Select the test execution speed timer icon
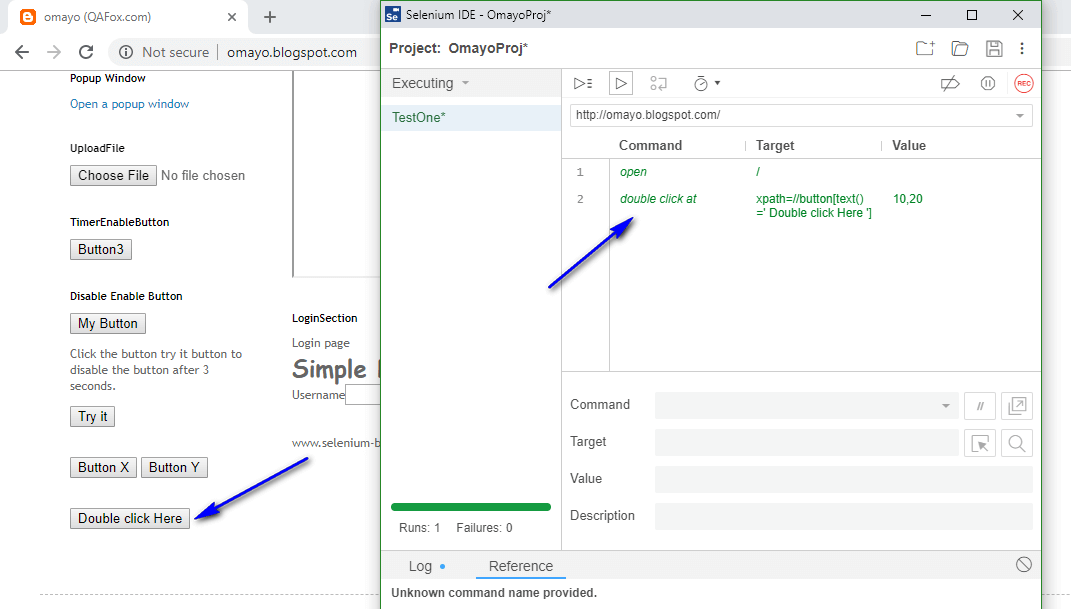 (x=700, y=83)
